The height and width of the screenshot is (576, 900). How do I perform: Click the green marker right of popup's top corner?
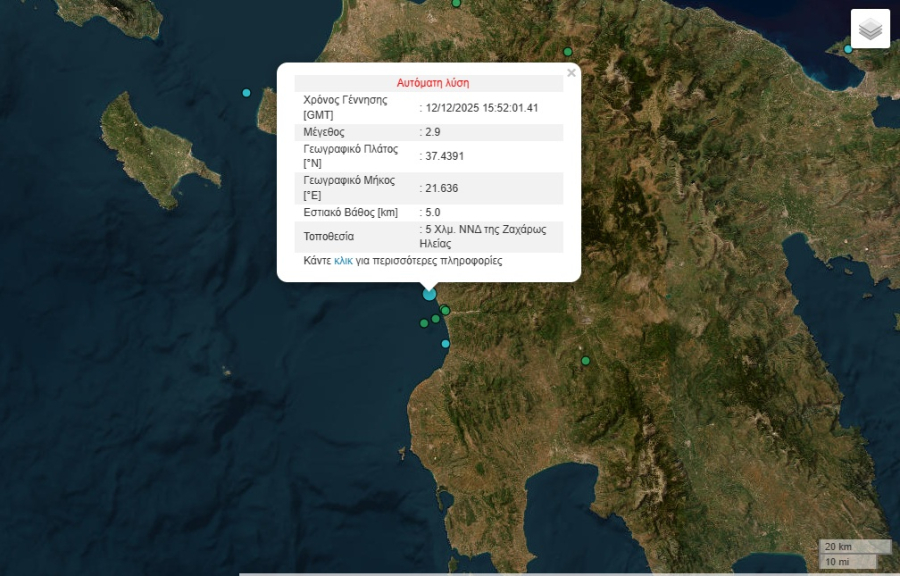pyautogui.click(x=568, y=52)
